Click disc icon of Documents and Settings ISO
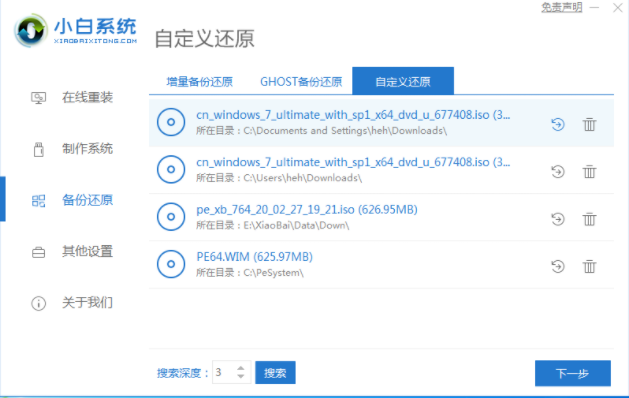The height and width of the screenshot is (398, 629). (x=171, y=122)
